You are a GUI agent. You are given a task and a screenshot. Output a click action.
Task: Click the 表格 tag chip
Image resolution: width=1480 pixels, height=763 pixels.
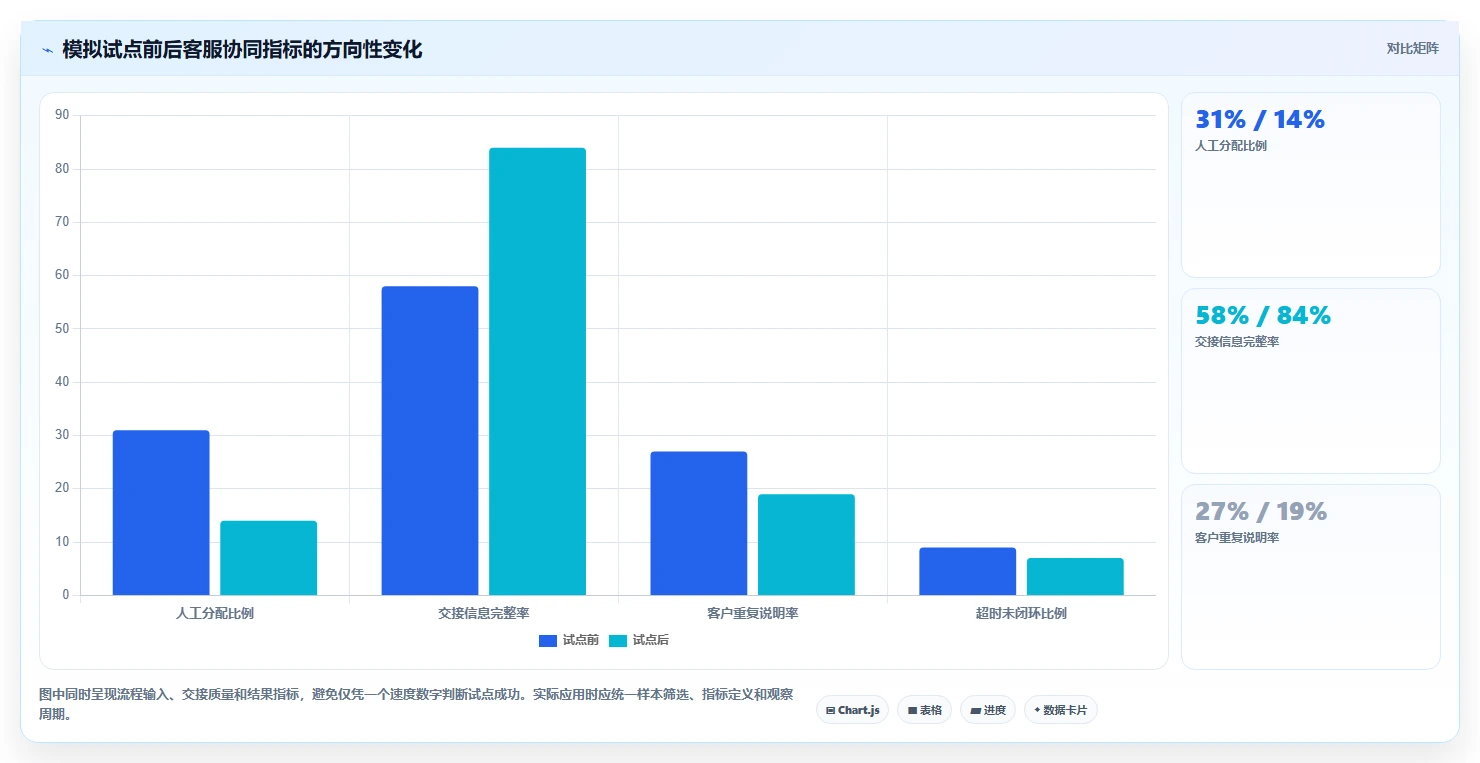coord(924,710)
